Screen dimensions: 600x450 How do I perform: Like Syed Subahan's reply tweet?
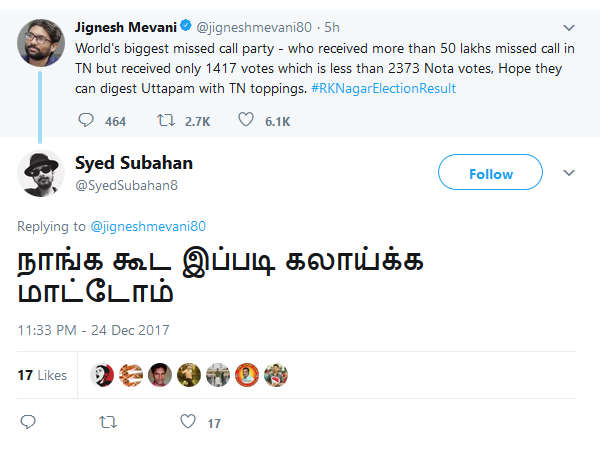(187, 423)
